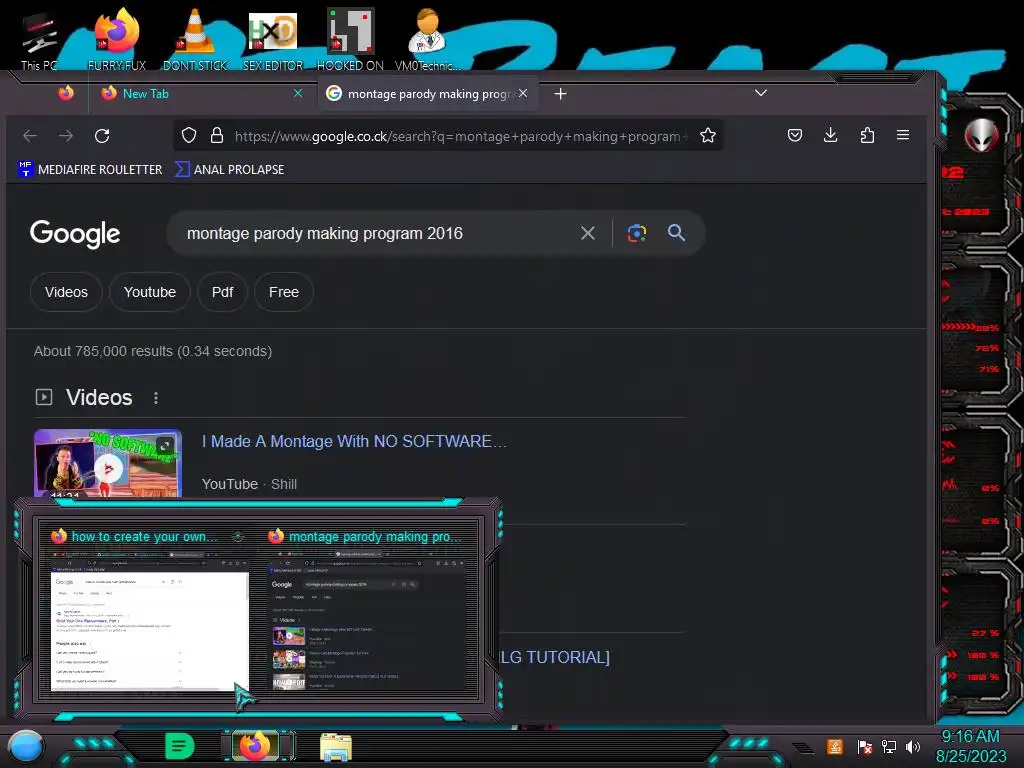Open the taskbar clock and date
1024x768 pixels.
tap(971, 746)
